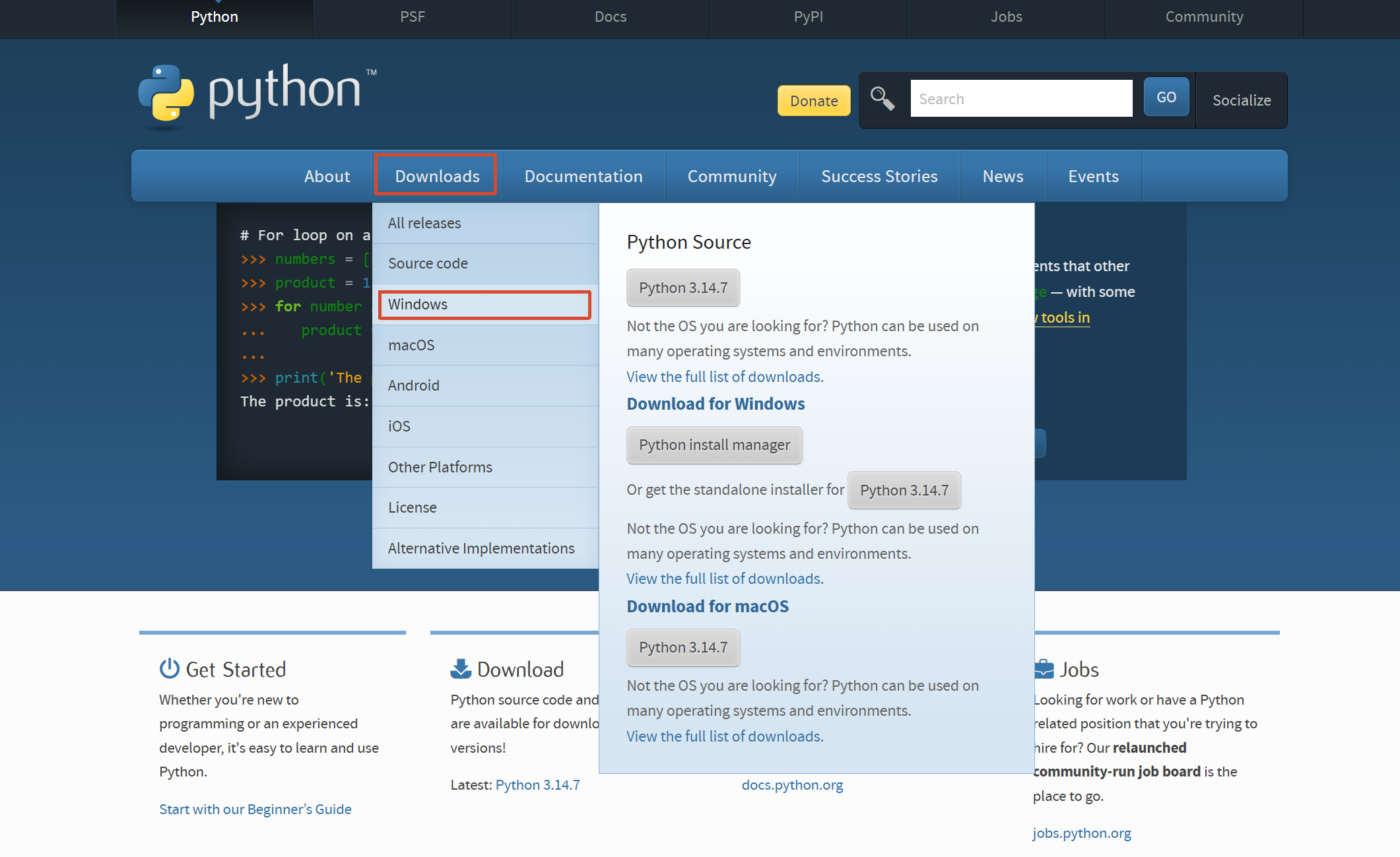Click the Python Source heading
This screenshot has height=857, width=1400.
click(689, 242)
